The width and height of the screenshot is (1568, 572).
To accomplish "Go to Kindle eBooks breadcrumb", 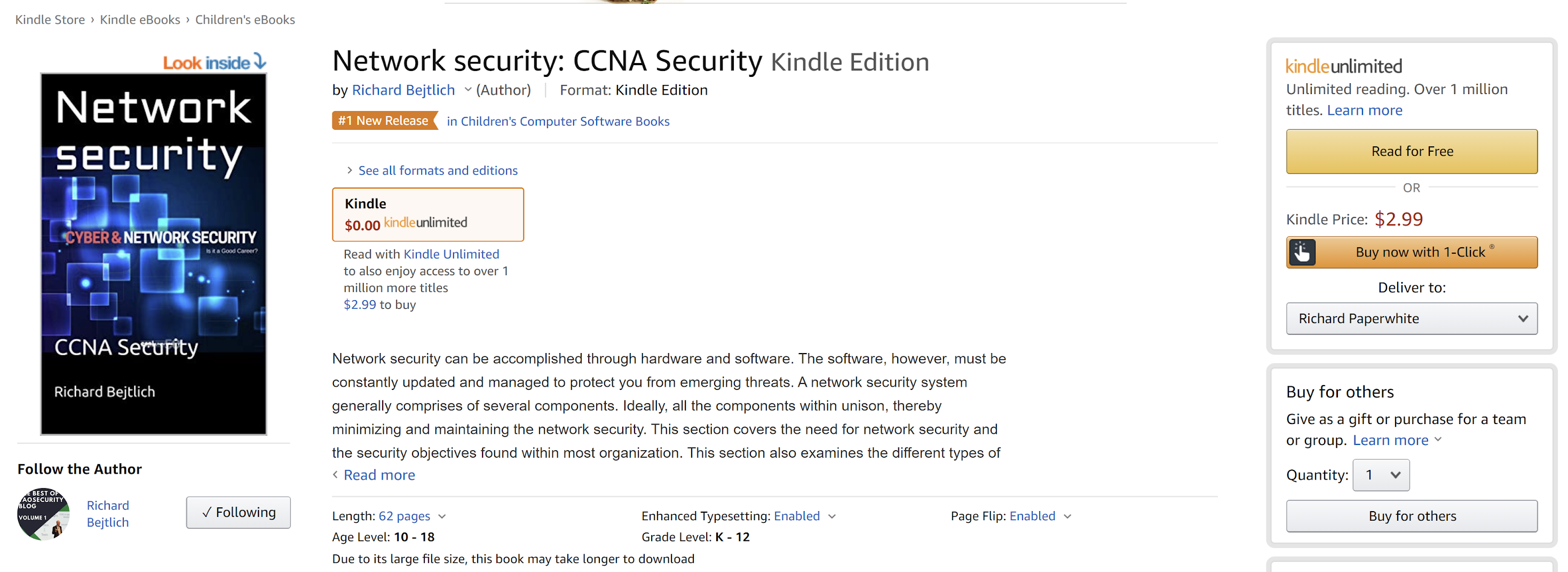I will pos(140,19).
